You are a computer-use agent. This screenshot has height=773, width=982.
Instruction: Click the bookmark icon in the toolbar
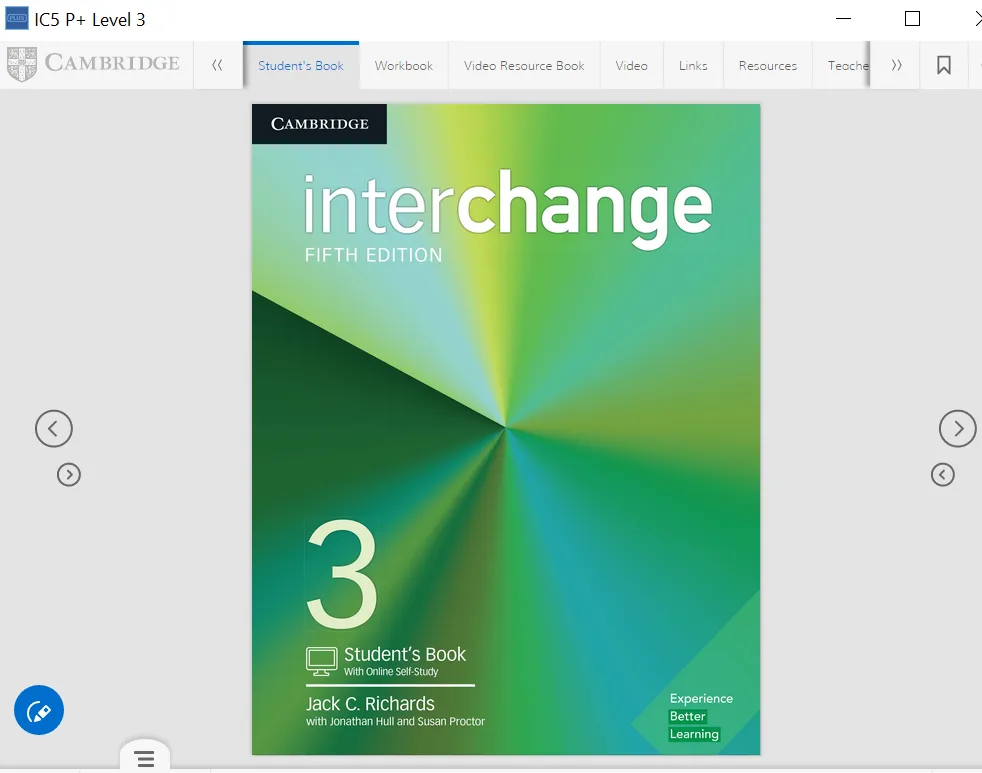click(x=944, y=65)
